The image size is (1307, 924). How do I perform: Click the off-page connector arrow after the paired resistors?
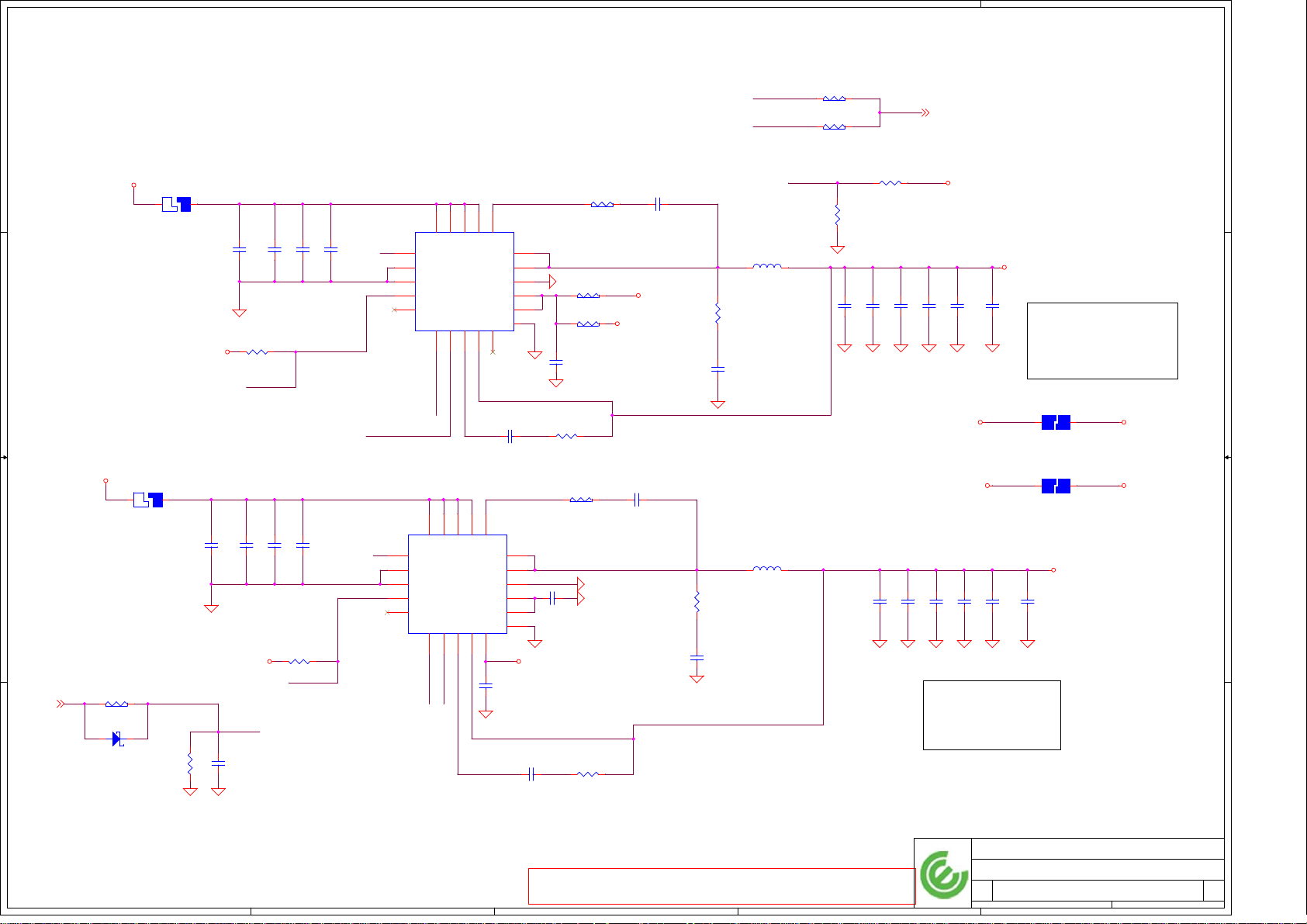pos(925,112)
